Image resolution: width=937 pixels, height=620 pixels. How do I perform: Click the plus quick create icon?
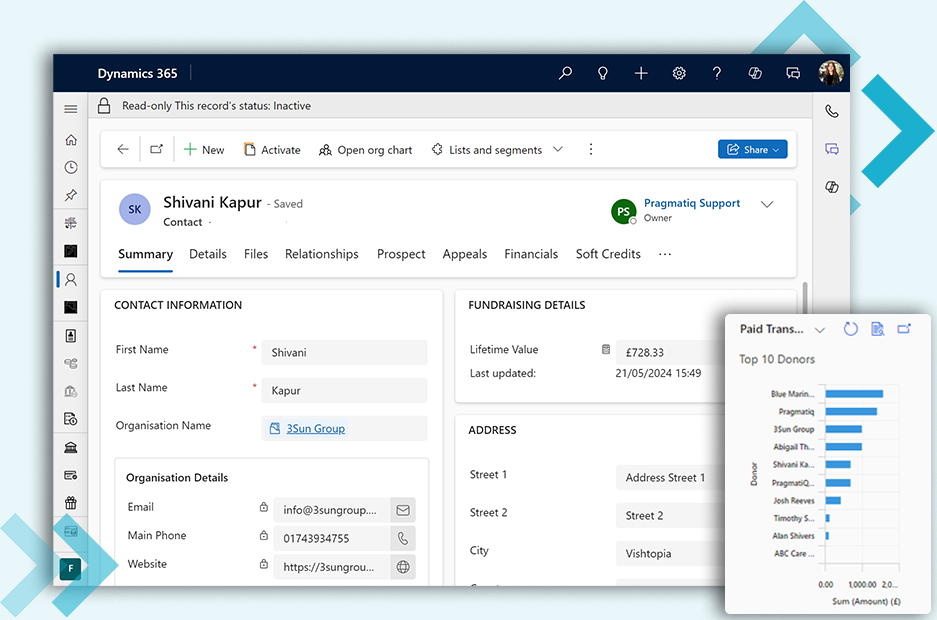[641, 73]
